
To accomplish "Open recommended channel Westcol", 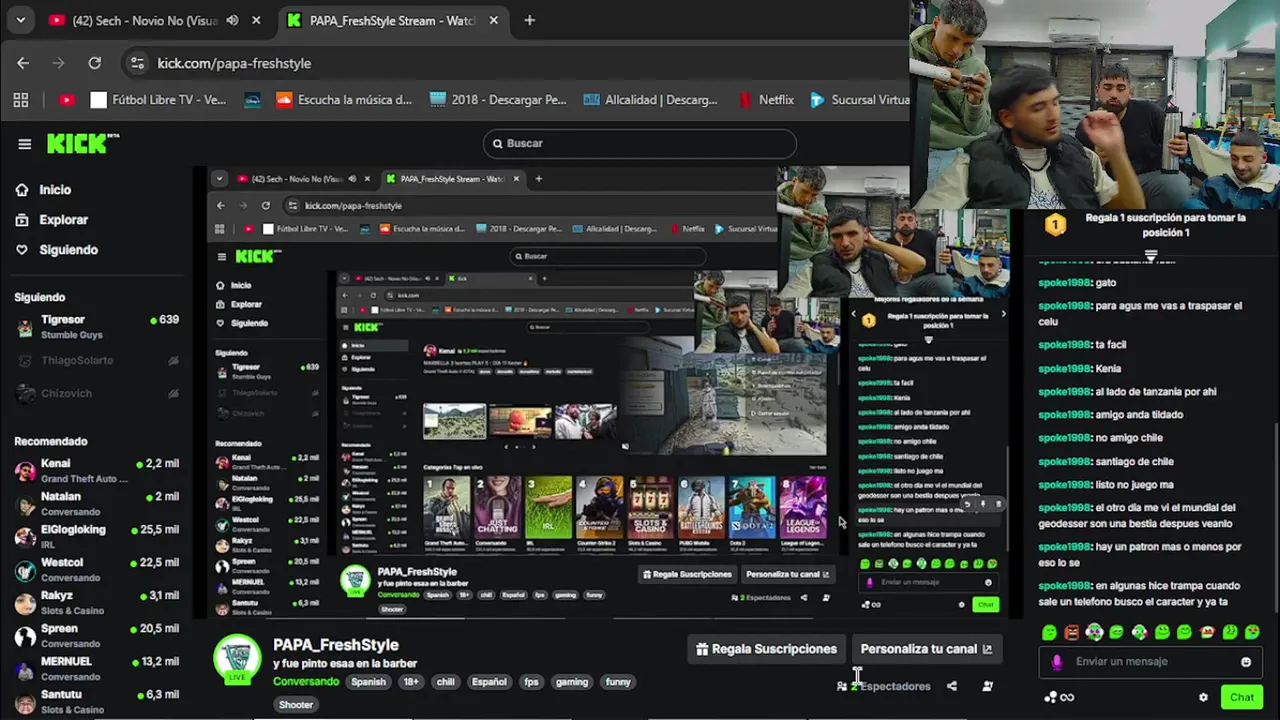I will (x=96, y=569).
